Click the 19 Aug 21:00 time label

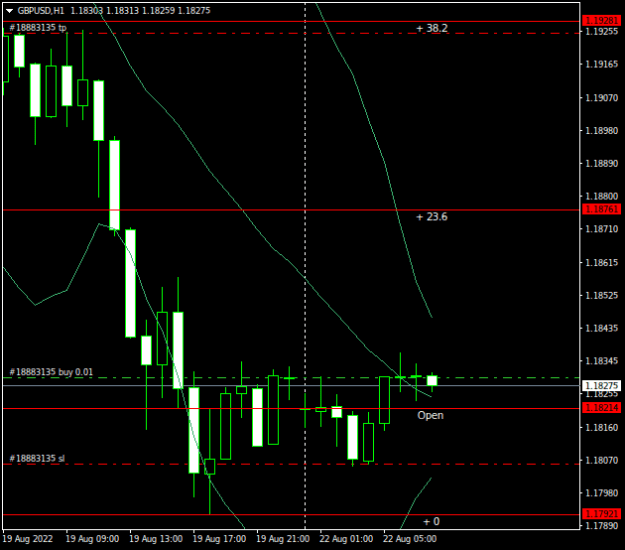pyautogui.click(x=283, y=539)
